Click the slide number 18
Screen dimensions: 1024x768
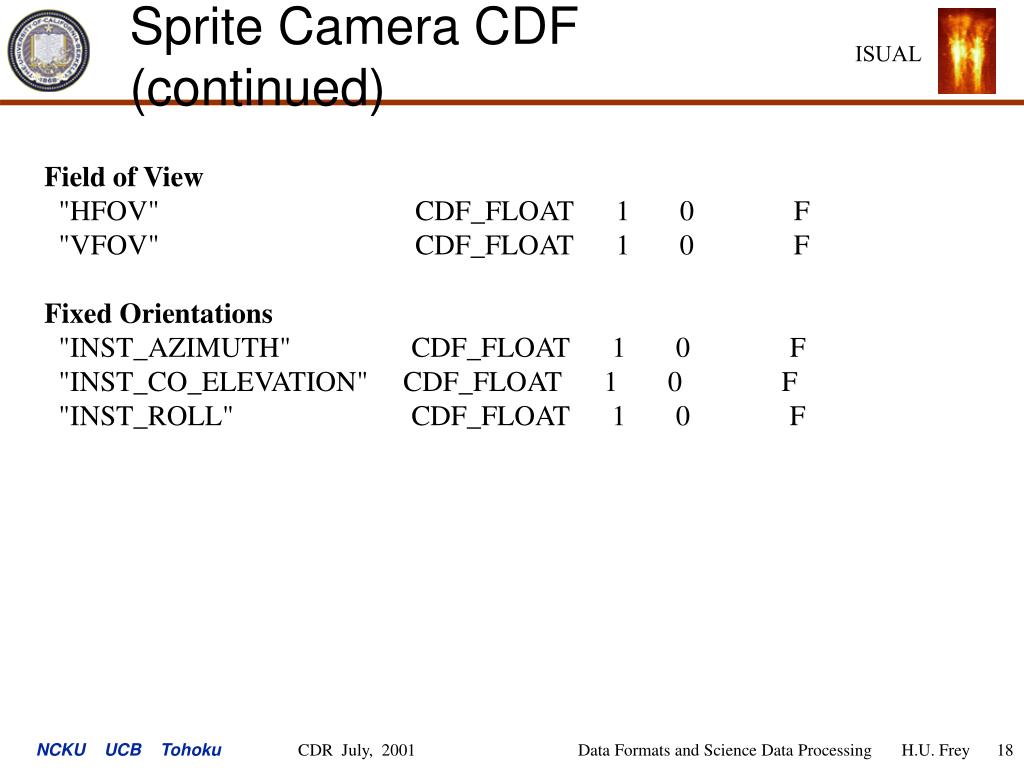coord(1005,750)
